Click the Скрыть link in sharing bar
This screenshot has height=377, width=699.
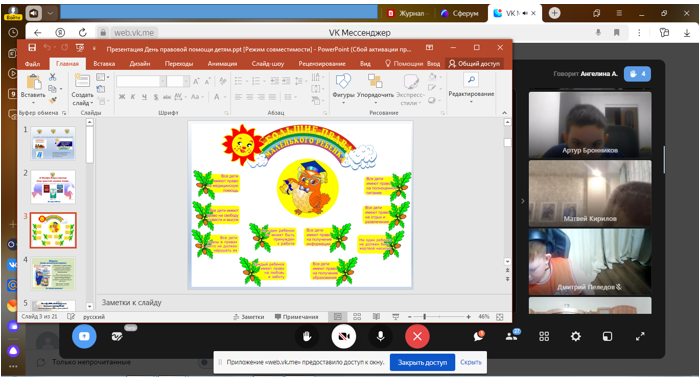[x=470, y=362]
